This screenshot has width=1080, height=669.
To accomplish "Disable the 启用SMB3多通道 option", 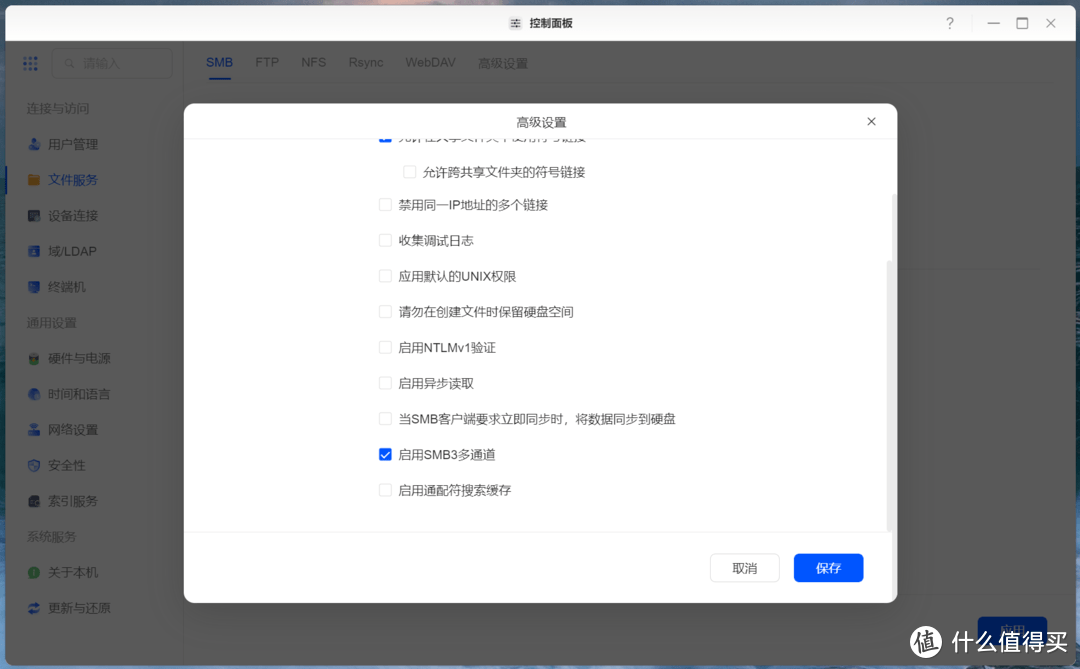I will pos(385,454).
